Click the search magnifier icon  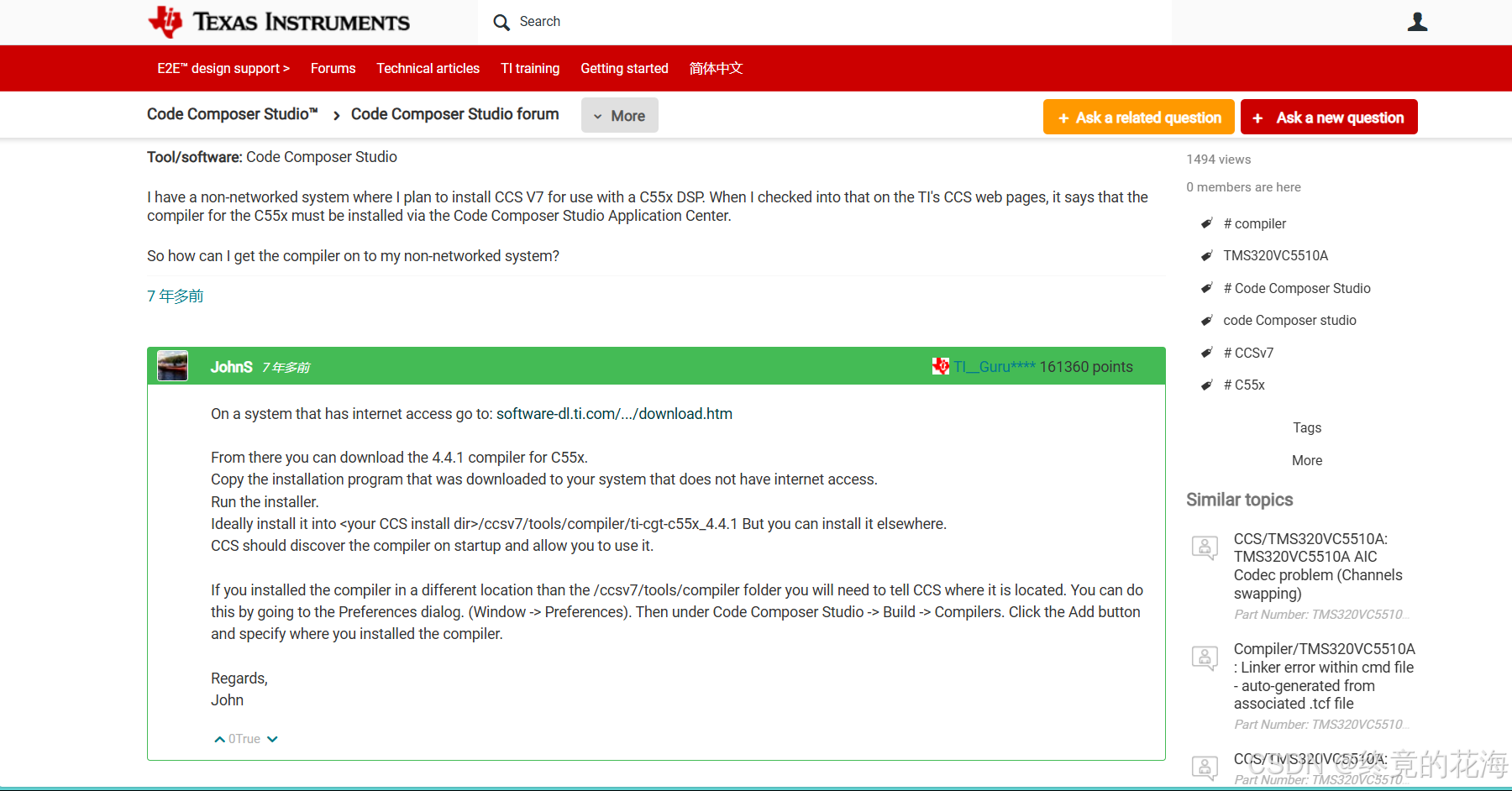click(x=501, y=23)
